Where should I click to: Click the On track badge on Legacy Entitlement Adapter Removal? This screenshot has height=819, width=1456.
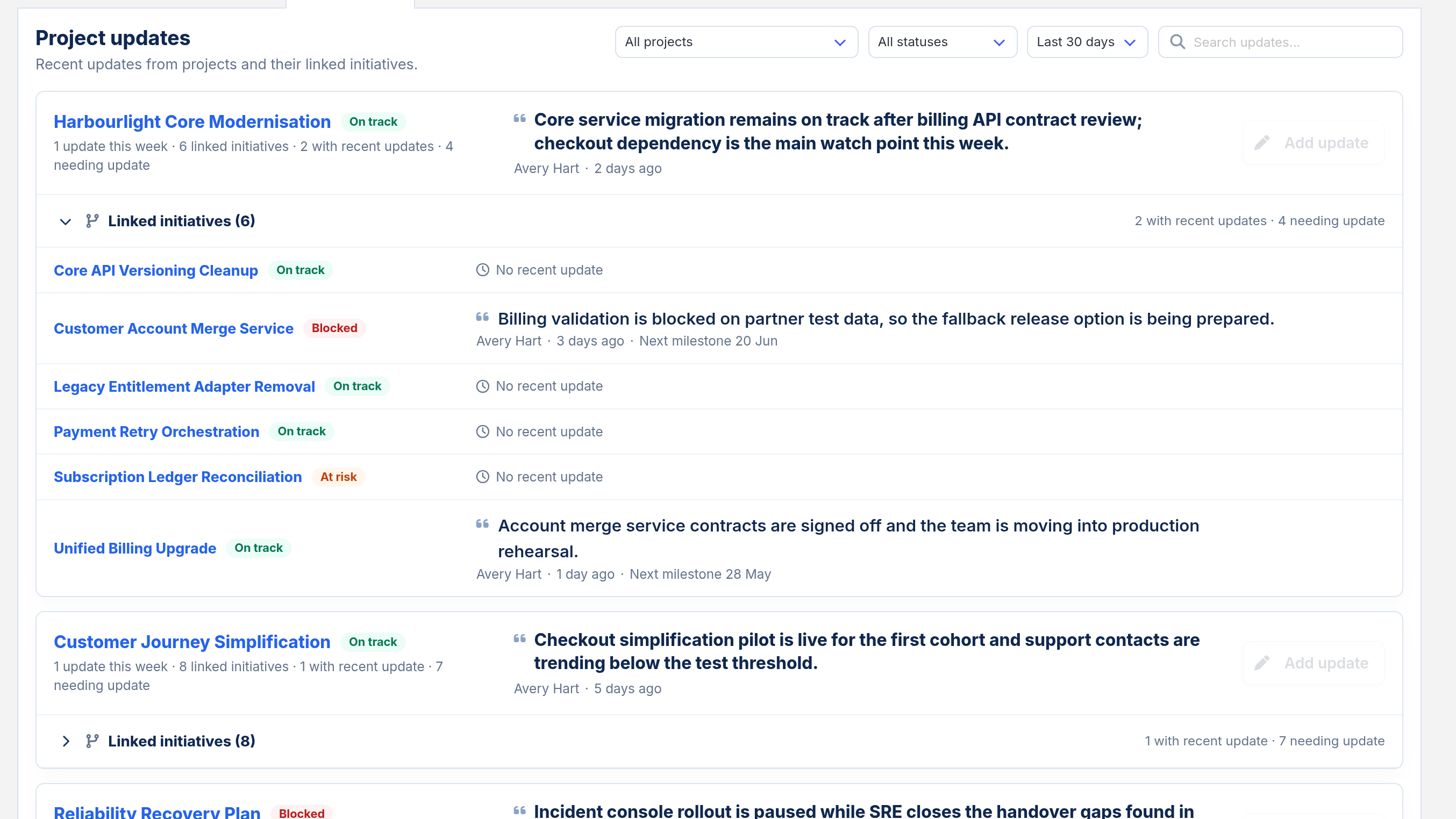pos(357,386)
